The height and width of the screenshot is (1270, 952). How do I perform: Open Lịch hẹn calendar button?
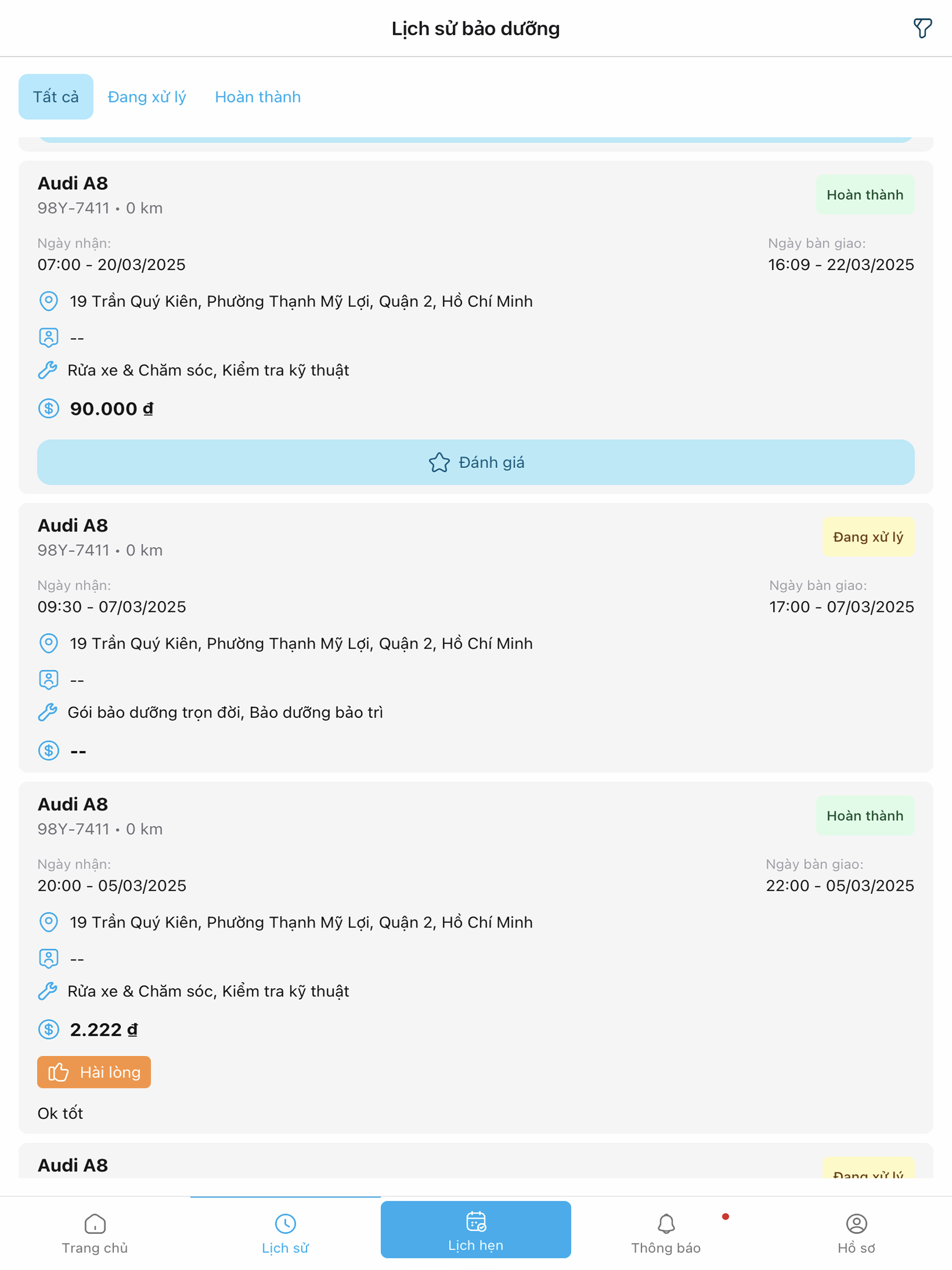tap(476, 1229)
